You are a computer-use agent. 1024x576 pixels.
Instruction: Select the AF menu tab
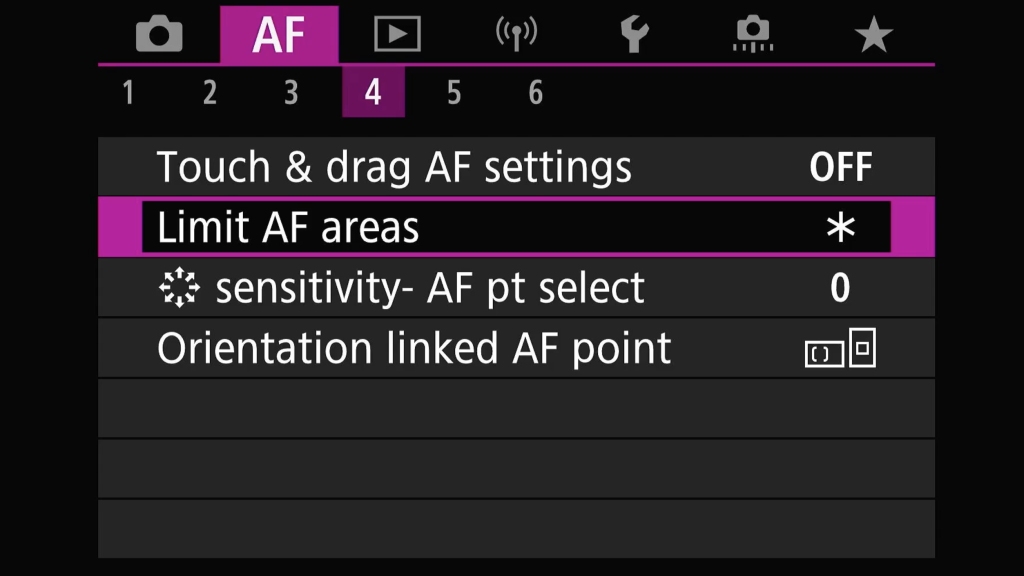[279, 35]
